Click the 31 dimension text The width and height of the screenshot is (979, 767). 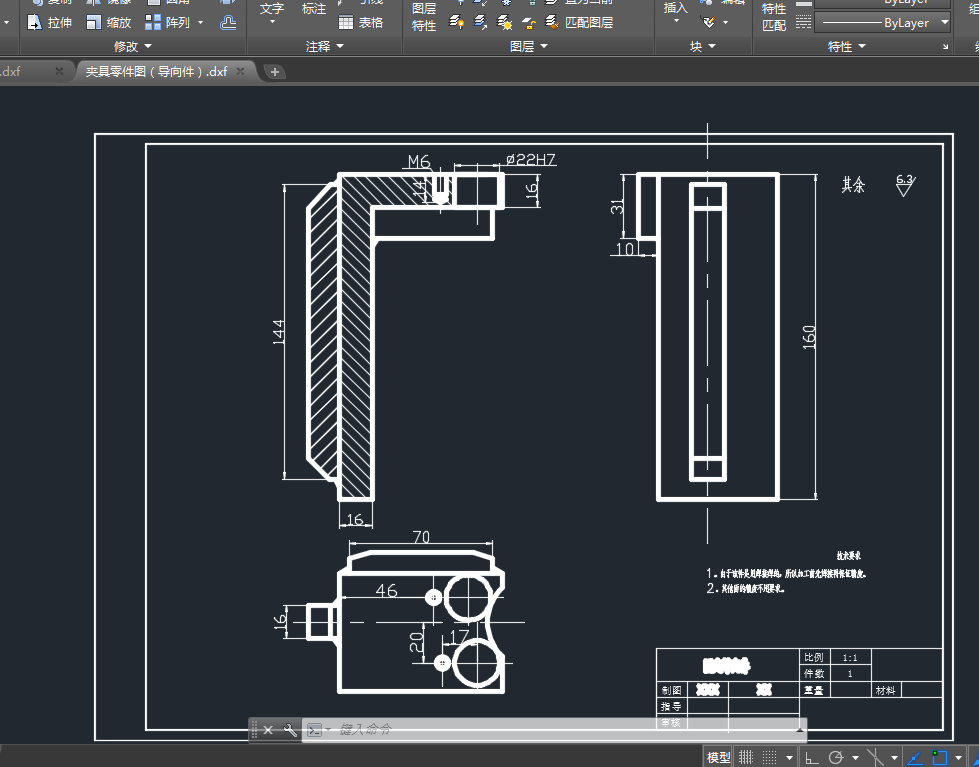click(x=617, y=207)
